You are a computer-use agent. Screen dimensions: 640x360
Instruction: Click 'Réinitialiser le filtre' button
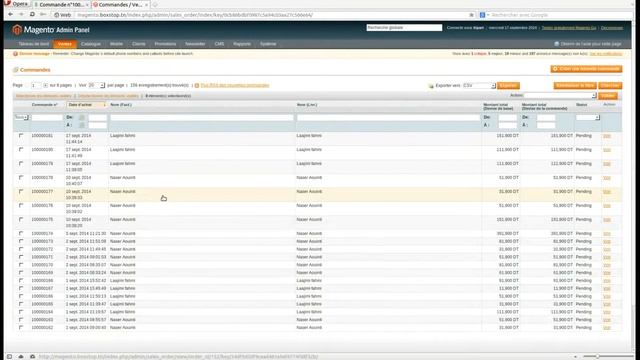point(575,86)
